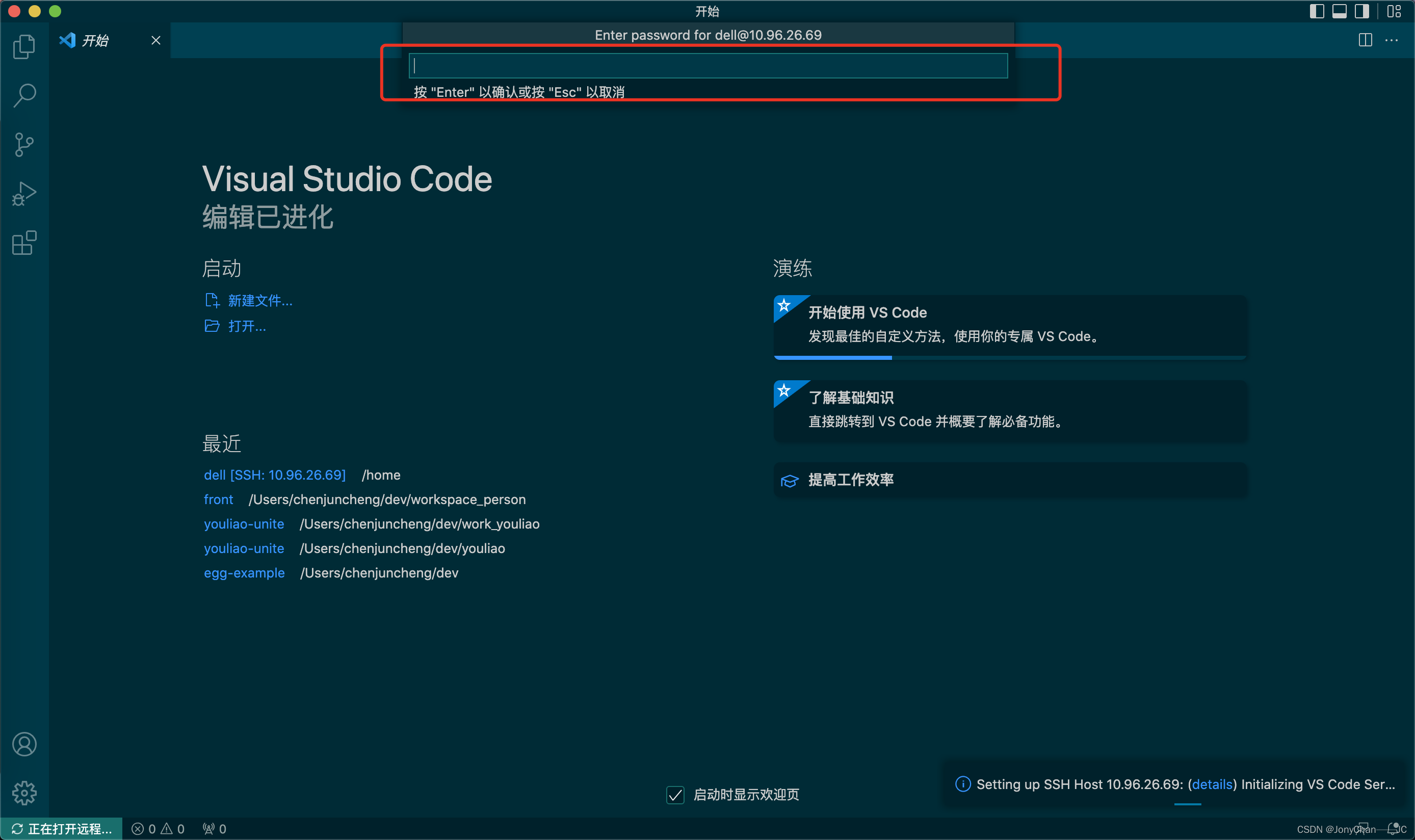Image resolution: width=1415 pixels, height=840 pixels.
Task: Click star badge on 了解基础知识 card
Action: point(784,390)
